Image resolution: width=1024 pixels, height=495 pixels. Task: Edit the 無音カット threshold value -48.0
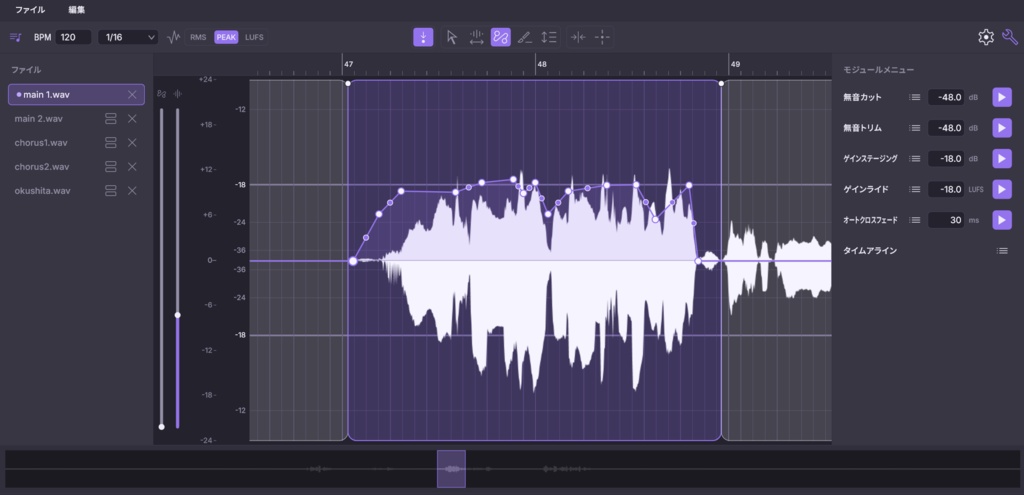(946, 97)
